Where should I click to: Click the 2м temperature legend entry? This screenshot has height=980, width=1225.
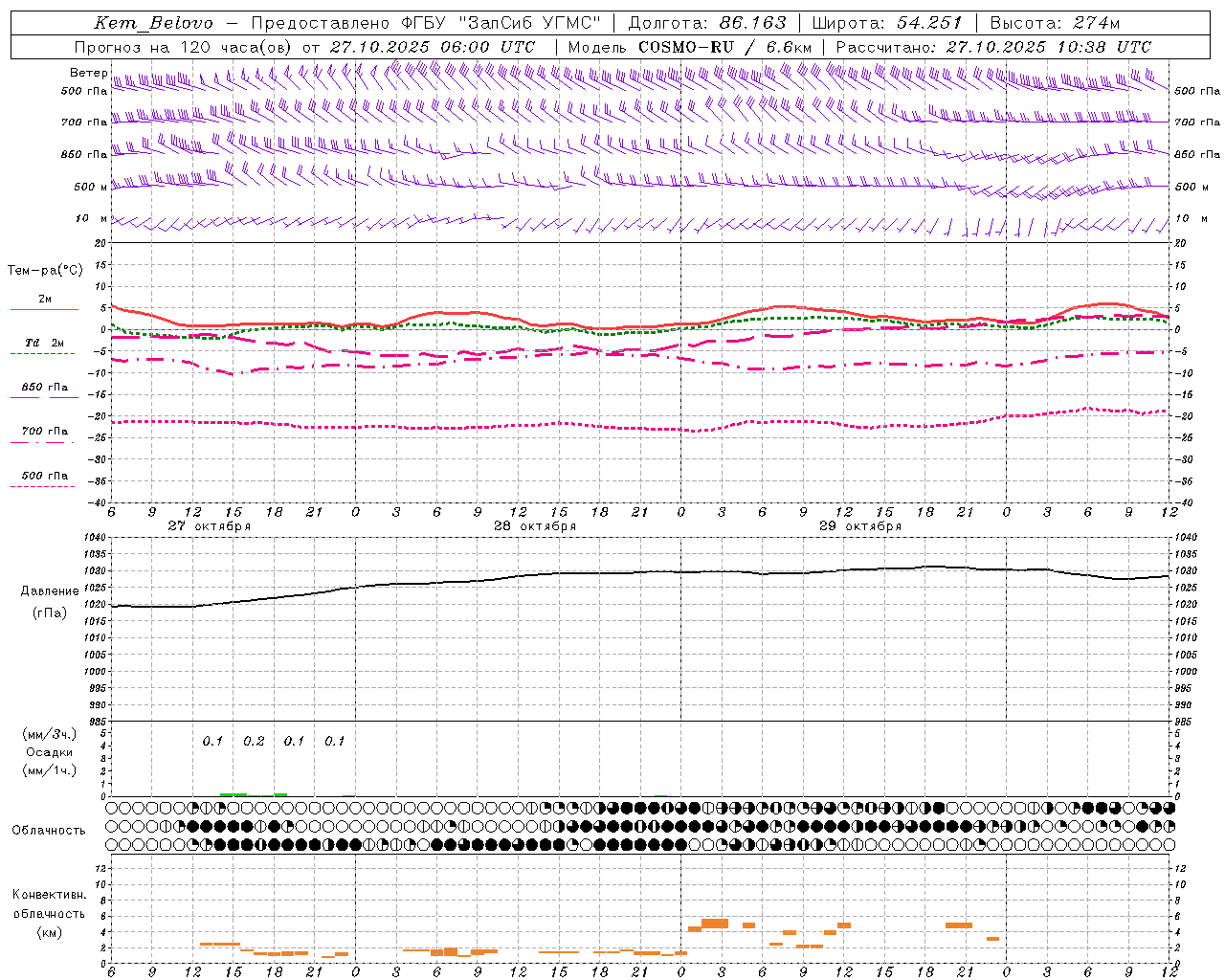pyautogui.click(x=45, y=299)
